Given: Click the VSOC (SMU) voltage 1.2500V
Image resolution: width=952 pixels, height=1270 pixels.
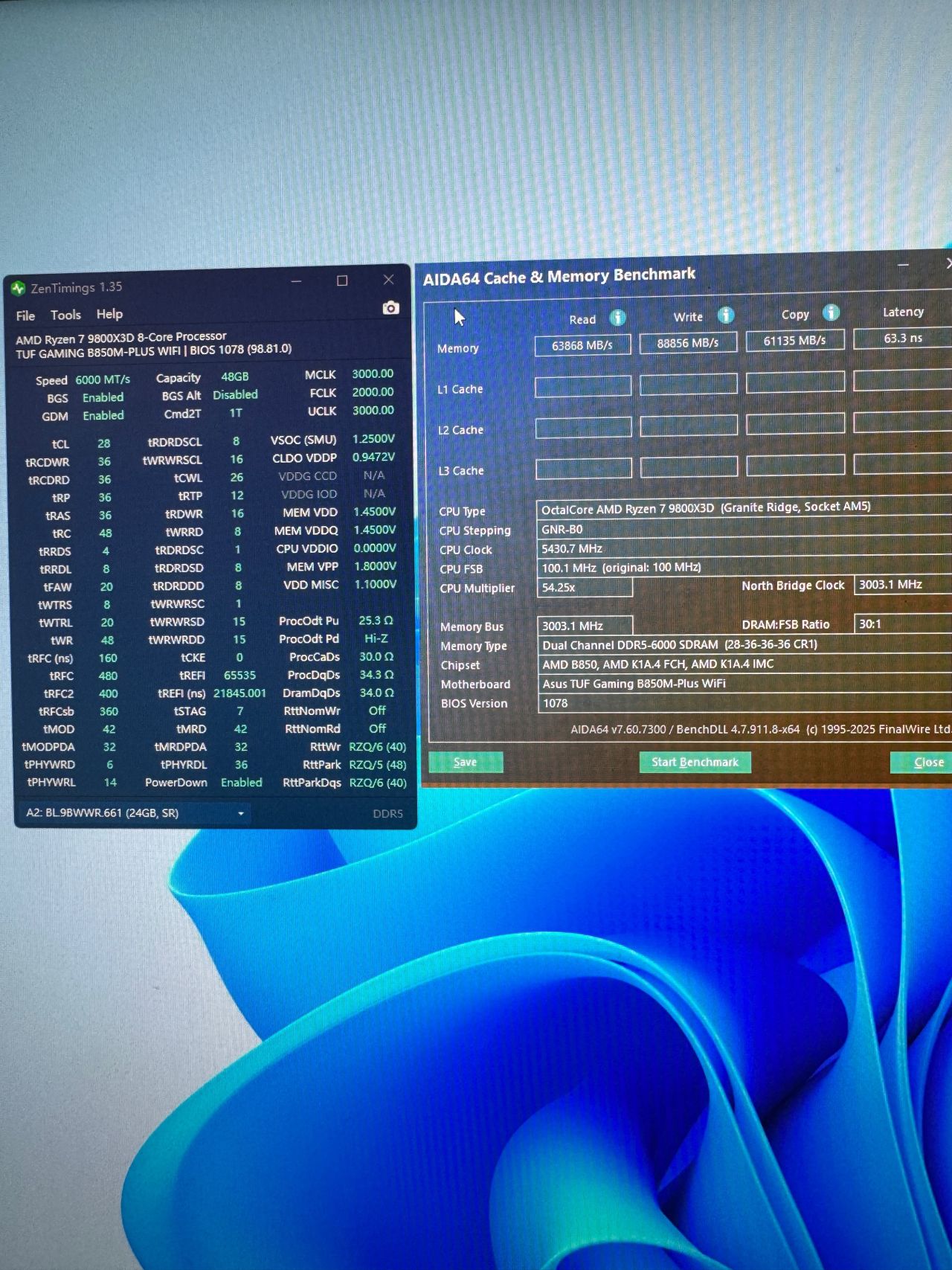Looking at the screenshot, I should coord(373,439).
